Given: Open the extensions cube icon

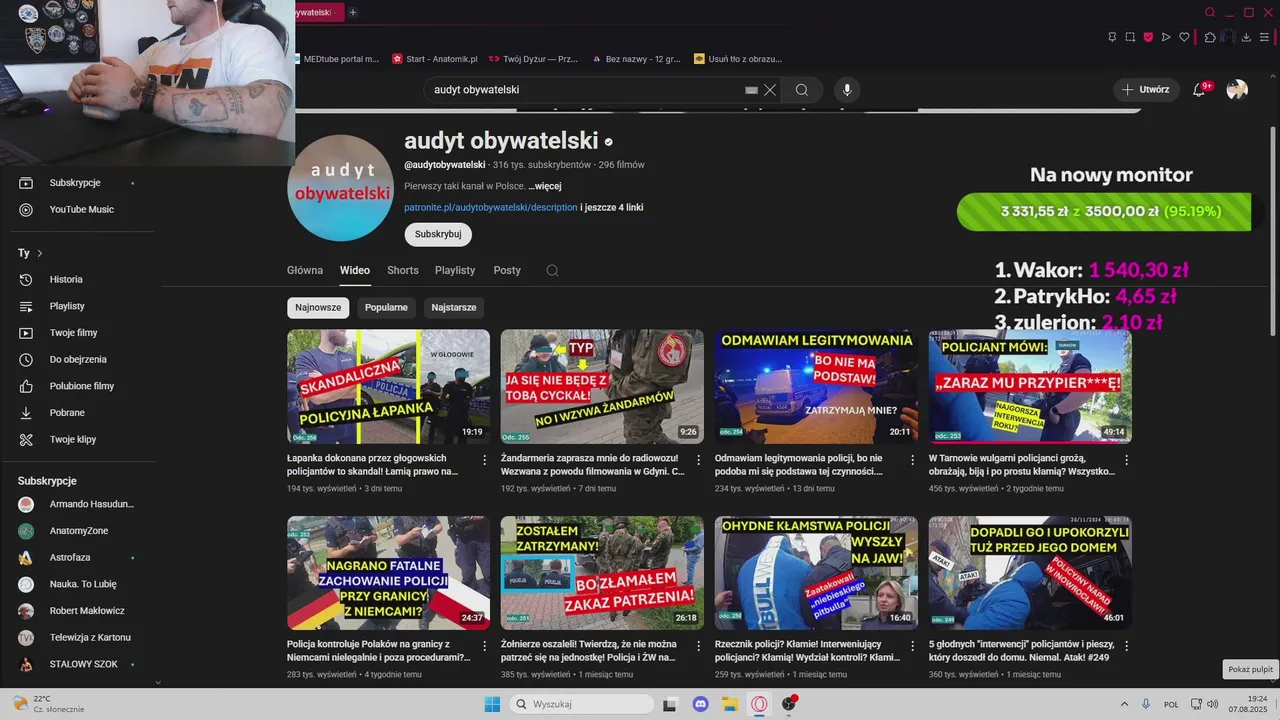Looking at the screenshot, I should click(x=1210, y=37).
